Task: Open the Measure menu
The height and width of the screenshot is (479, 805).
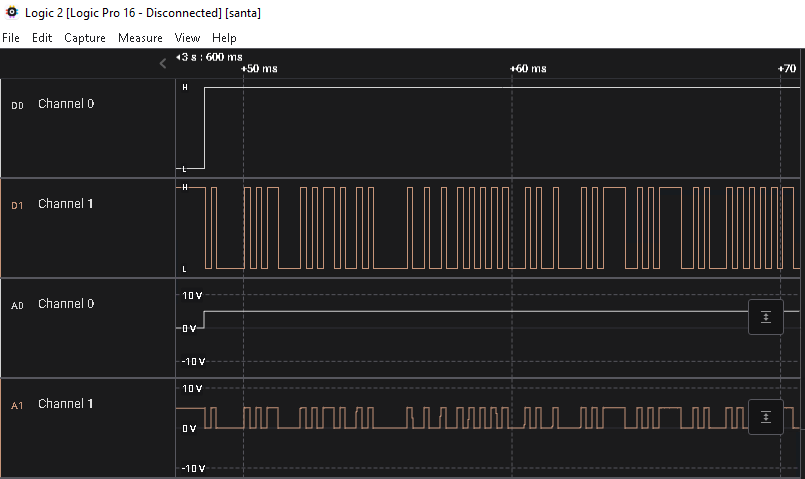Action: [x=140, y=38]
